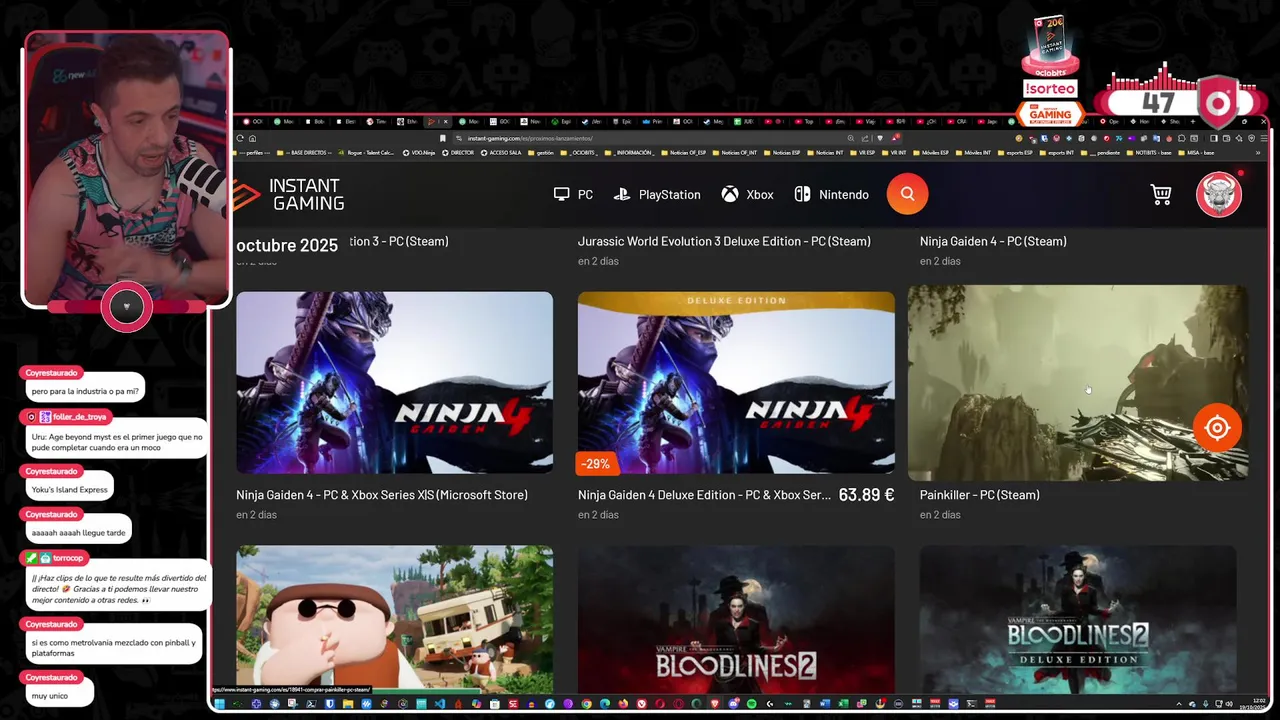1280x720 pixels.
Task: Click chat message Yoku's Island Express
Action: (70, 490)
